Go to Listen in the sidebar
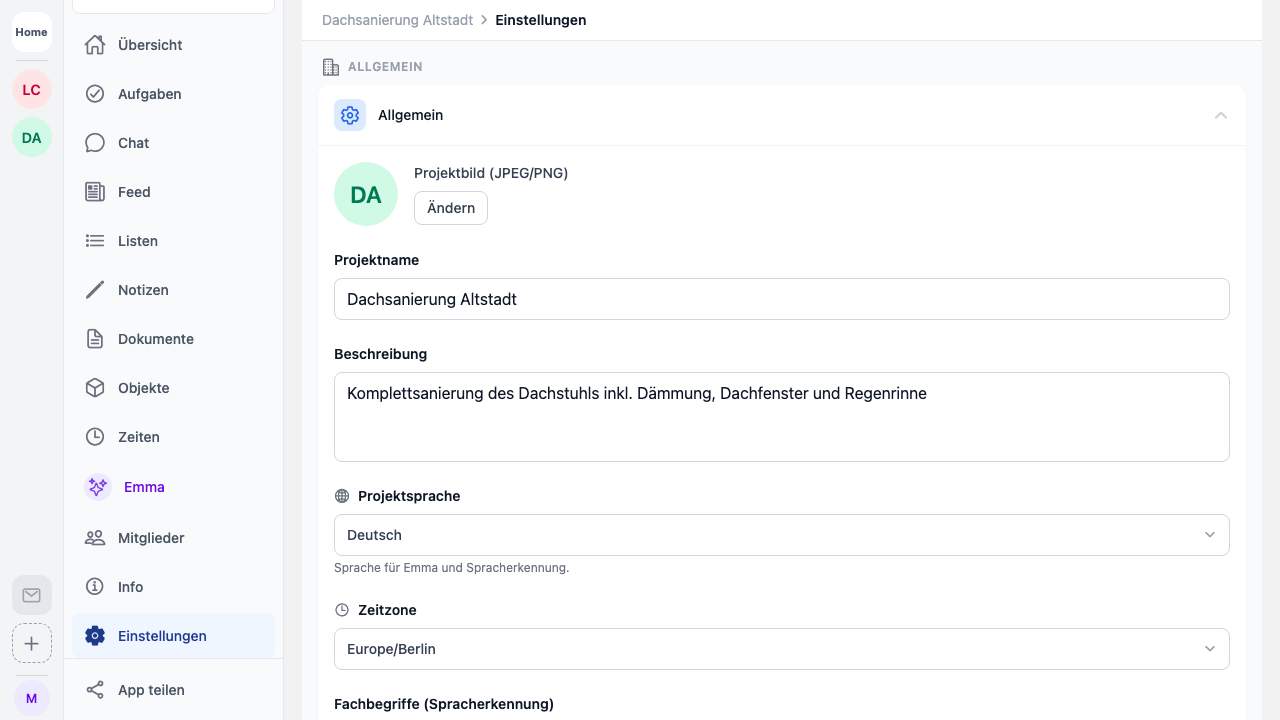 point(138,241)
